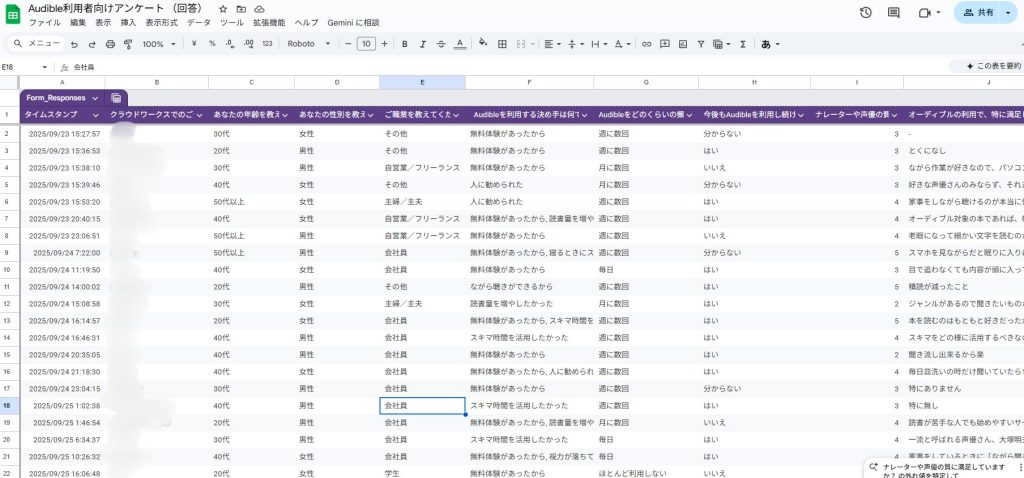
Task: Open the functions sigma menu
Action: [x=743, y=44]
